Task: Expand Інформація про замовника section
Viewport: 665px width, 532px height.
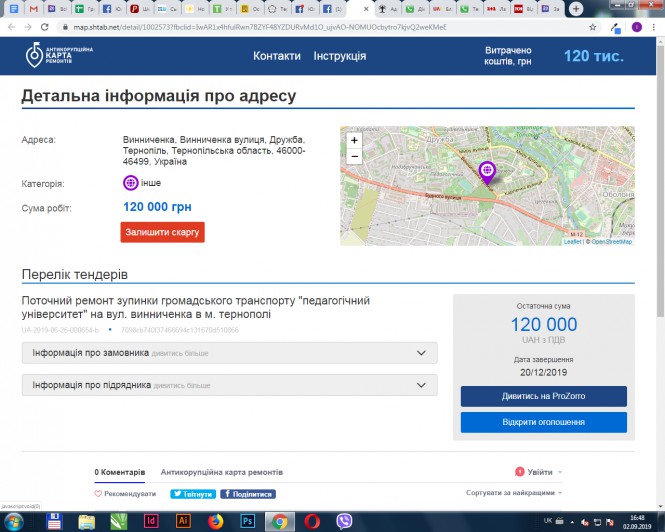Action: point(229,353)
